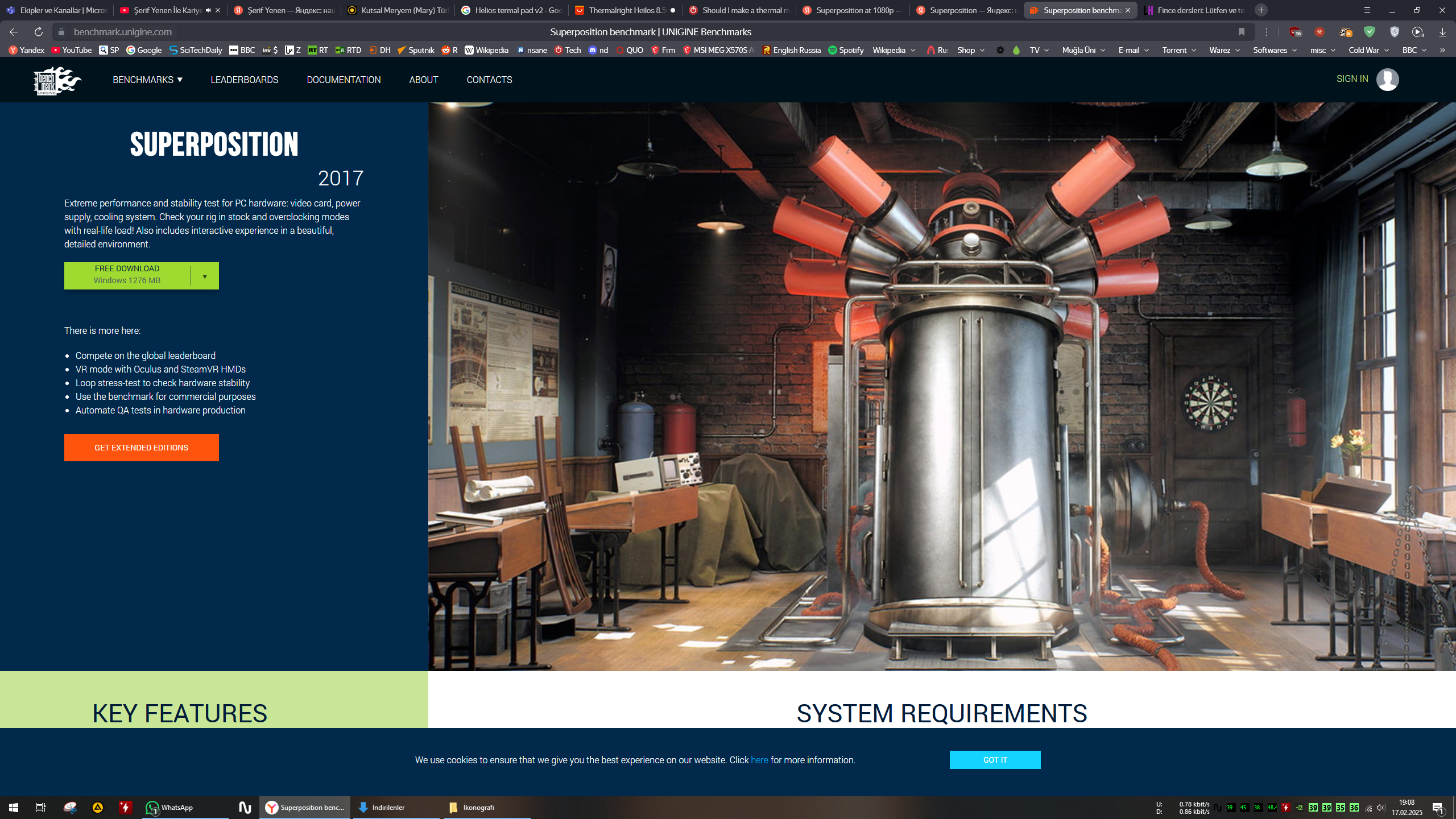This screenshot has width=1456, height=819.
Task: Open the Google bookmark
Action: point(144,50)
